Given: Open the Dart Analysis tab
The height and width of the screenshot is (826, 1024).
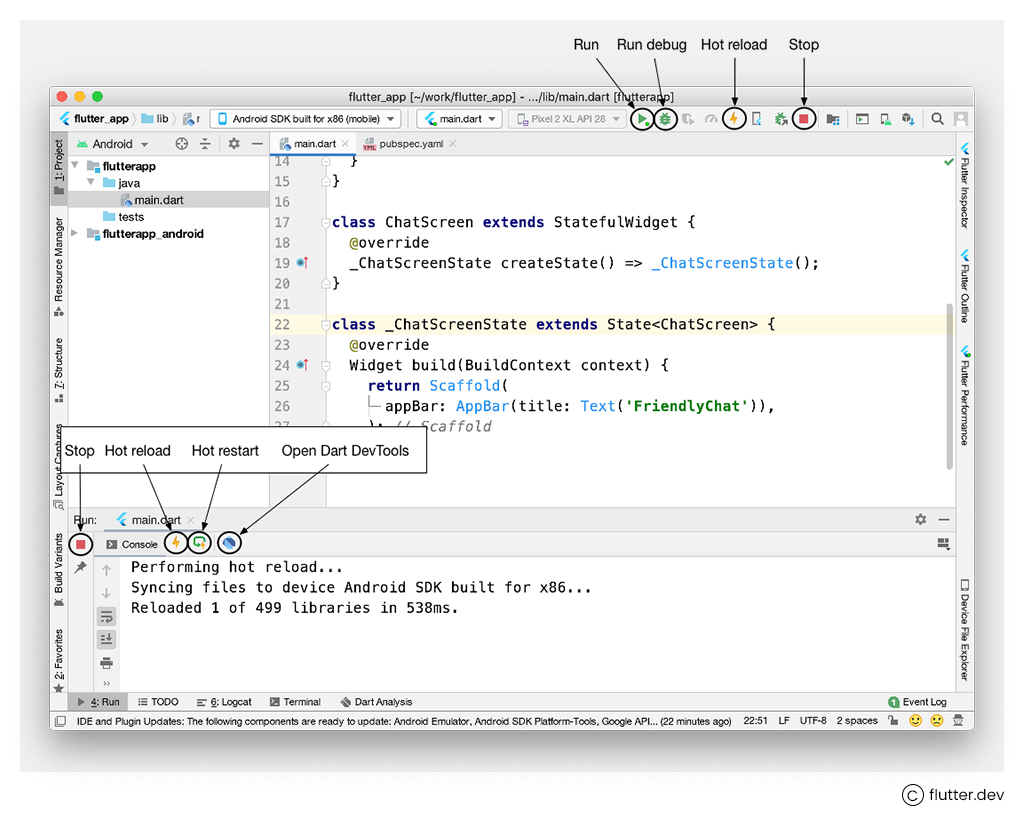Looking at the screenshot, I should [x=376, y=702].
